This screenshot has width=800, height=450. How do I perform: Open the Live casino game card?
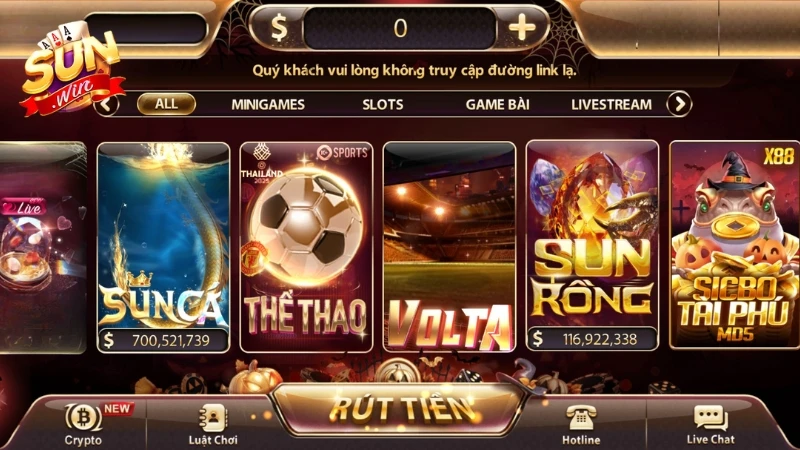[x=43, y=247]
